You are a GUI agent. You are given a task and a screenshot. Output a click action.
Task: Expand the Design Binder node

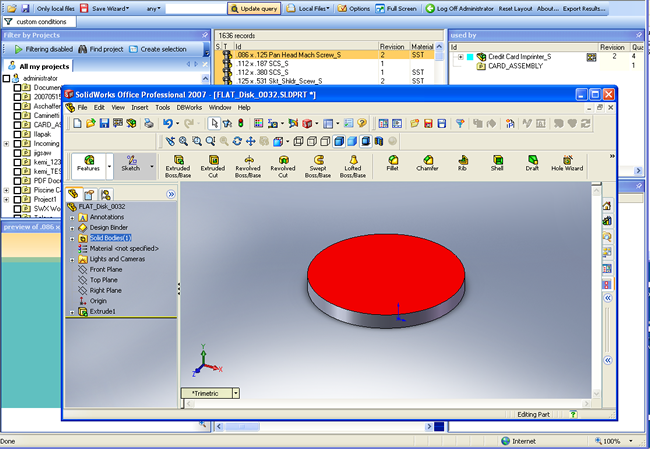pos(72,228)
